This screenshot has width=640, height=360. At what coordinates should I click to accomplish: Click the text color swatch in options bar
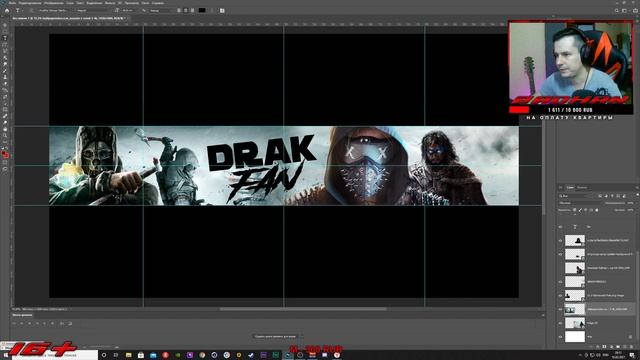point(202,10)
